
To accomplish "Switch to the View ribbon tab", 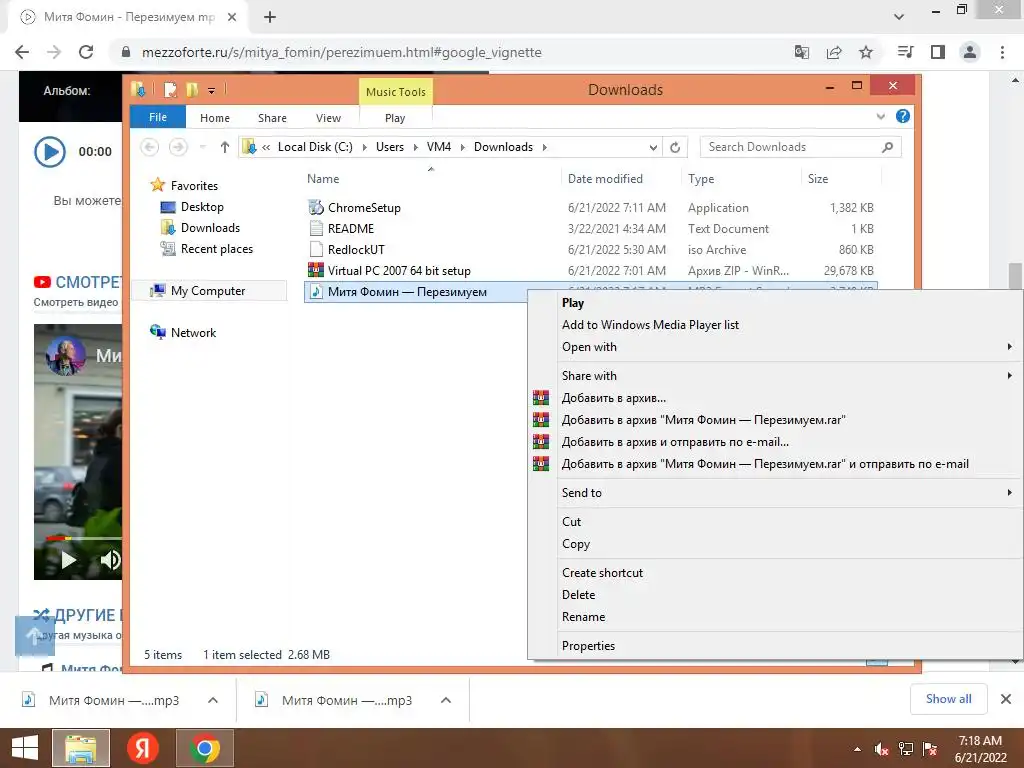I will click(x=328, y=118).
